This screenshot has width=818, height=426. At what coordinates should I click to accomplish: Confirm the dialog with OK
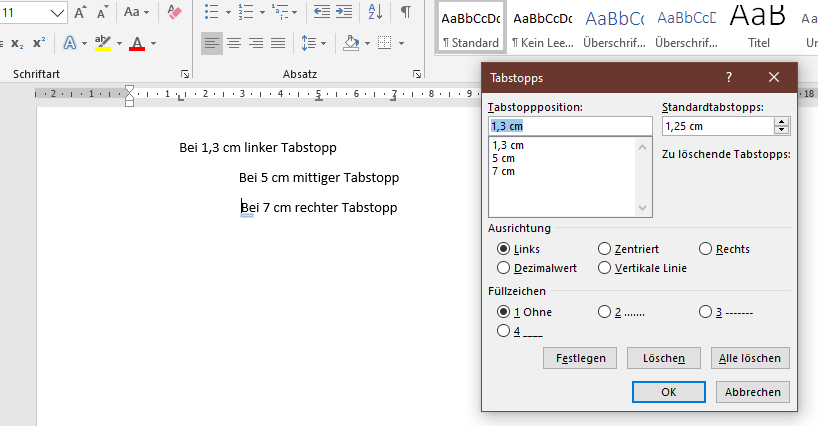(x=669, y=392)
